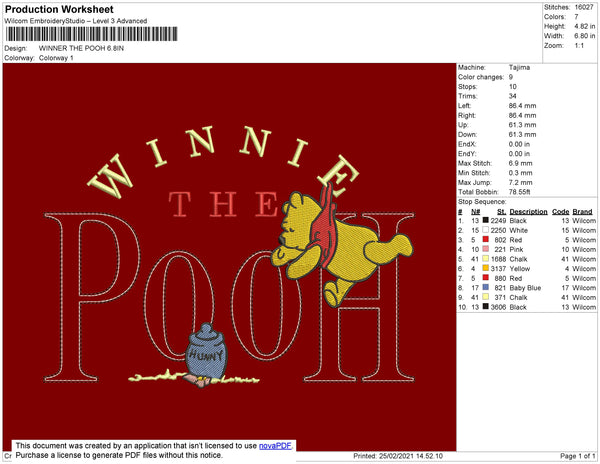Image resolution: width=600 pixels, height=464 pixels.
Task: Click the 'Page 1 of 1' footer text
Action: [578, 456]
